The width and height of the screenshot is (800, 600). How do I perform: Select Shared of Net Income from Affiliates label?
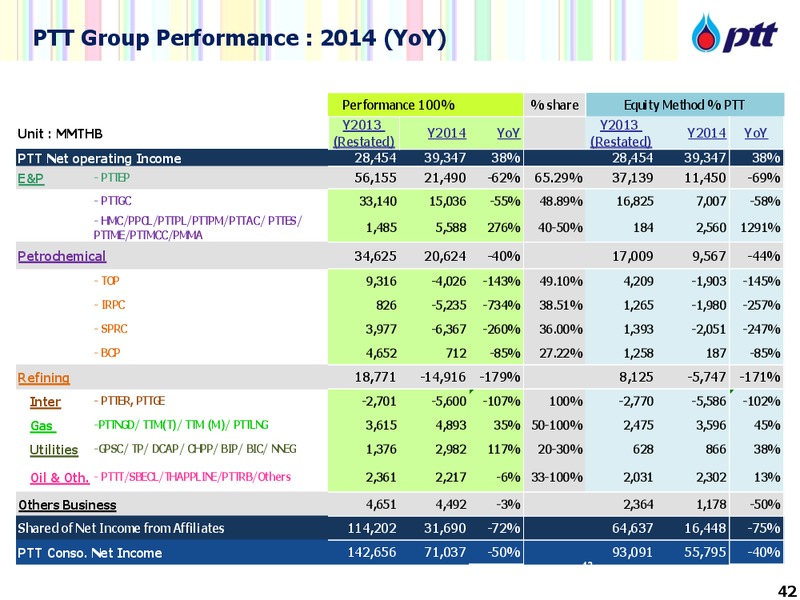(x=121, y=528)
